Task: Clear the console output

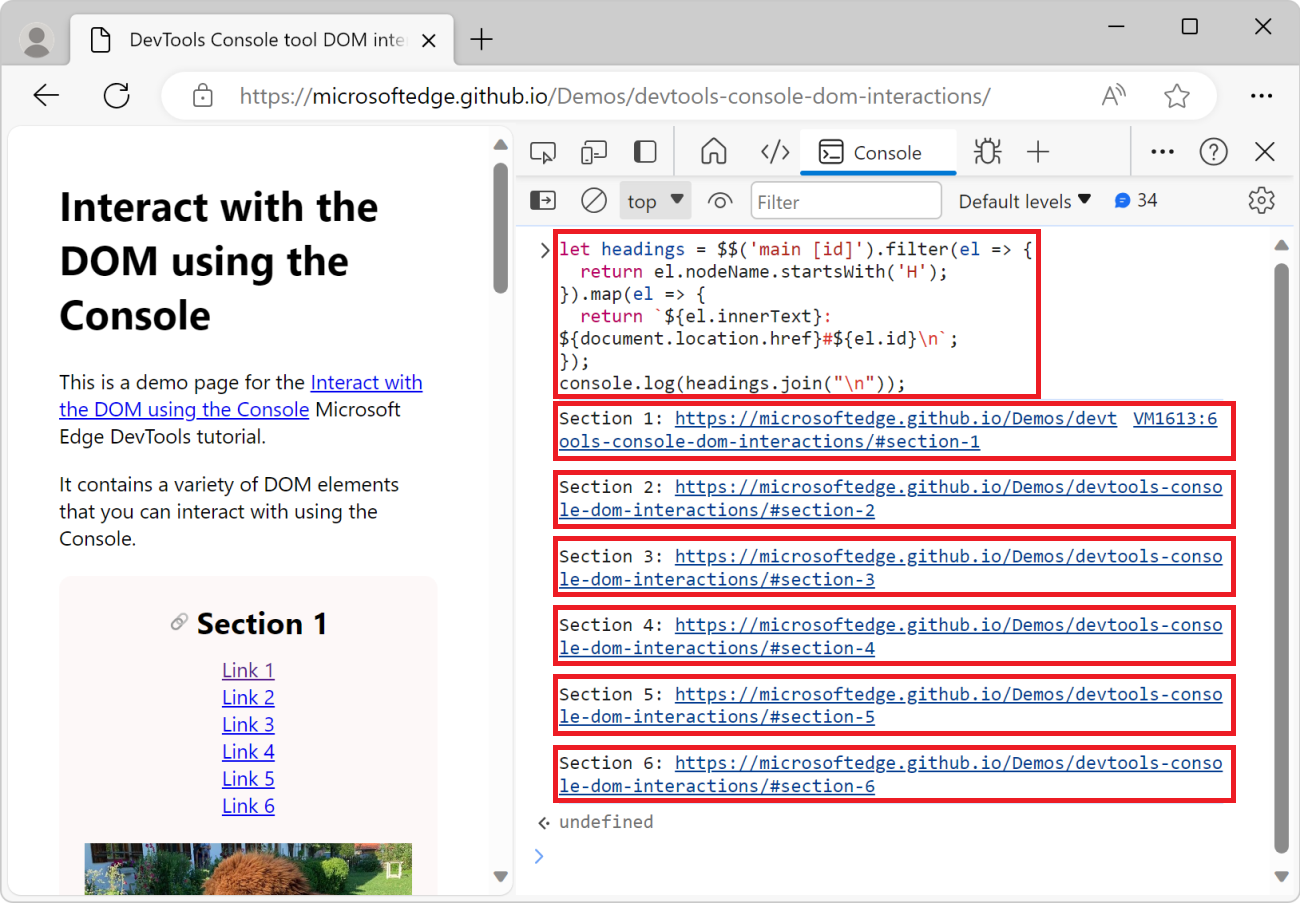Action: [x=593, y=200]
